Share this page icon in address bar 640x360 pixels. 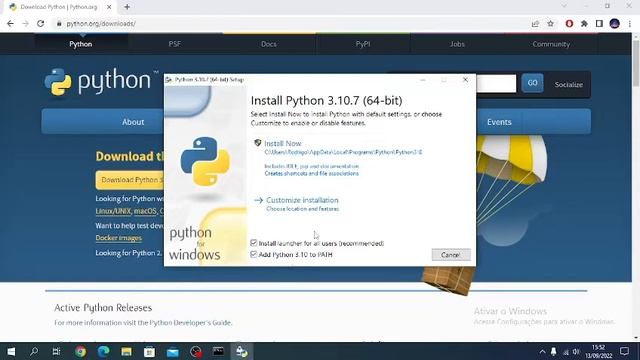pos(535,24)
